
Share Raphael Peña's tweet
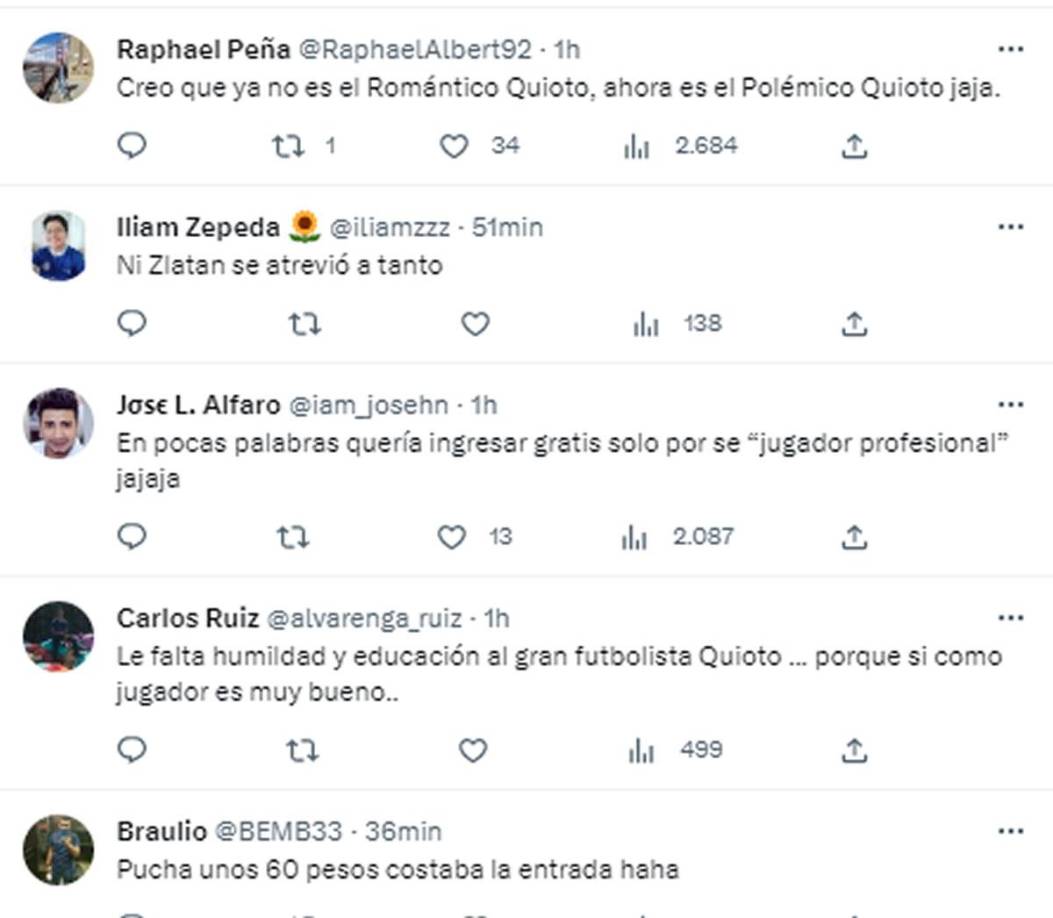coord(853,146)
